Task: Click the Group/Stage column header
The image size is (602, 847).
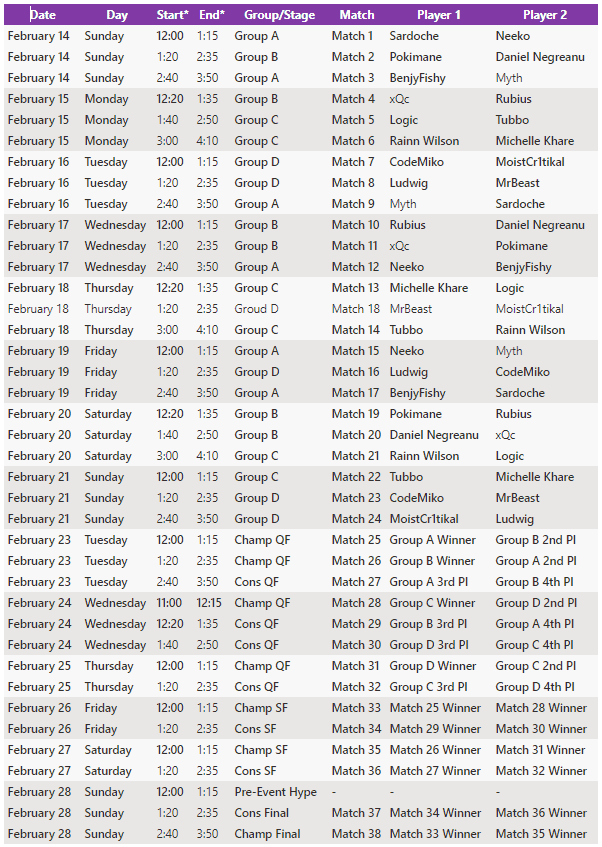Action: (279, 15)
